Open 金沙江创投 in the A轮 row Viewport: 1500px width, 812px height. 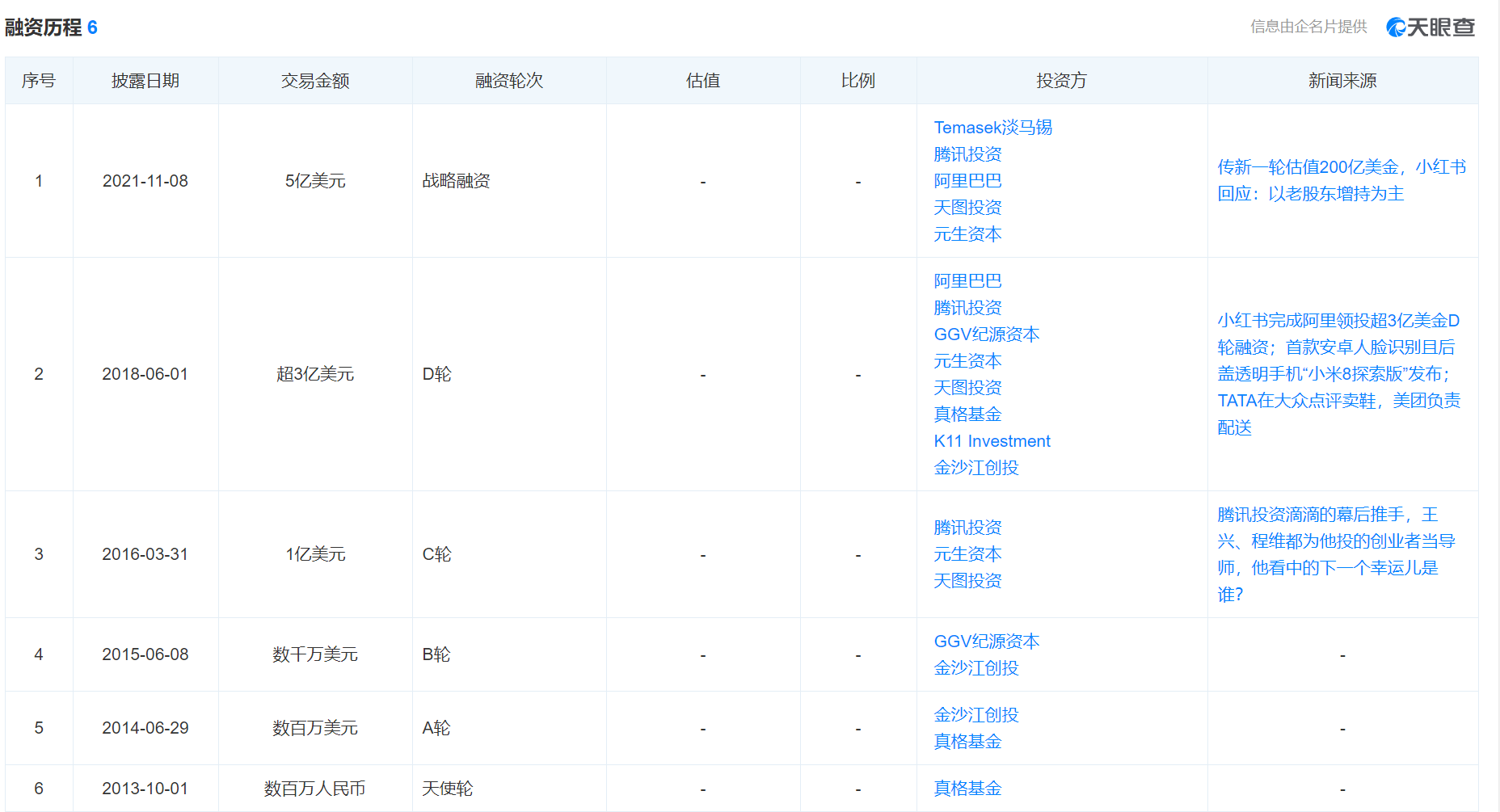[975, 715]
